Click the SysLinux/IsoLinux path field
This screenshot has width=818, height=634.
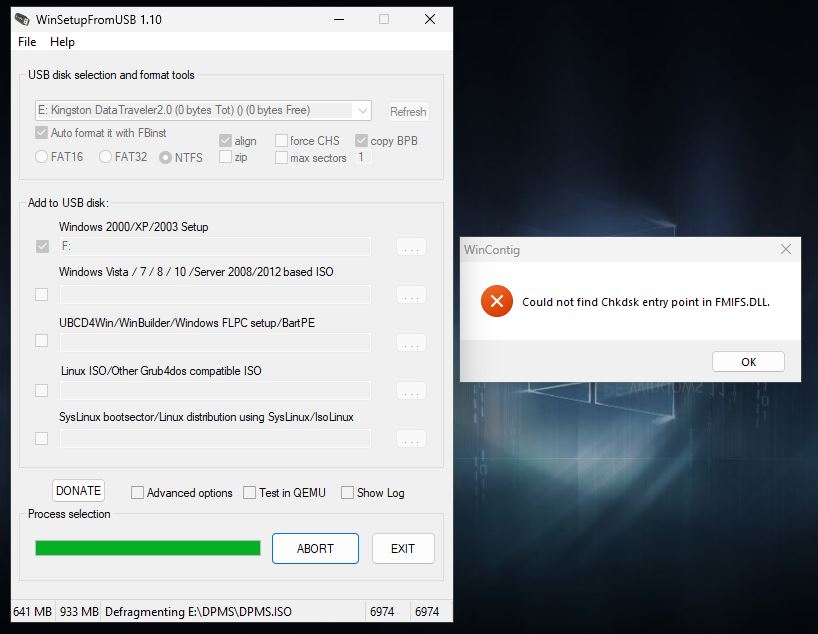point(215,438)
